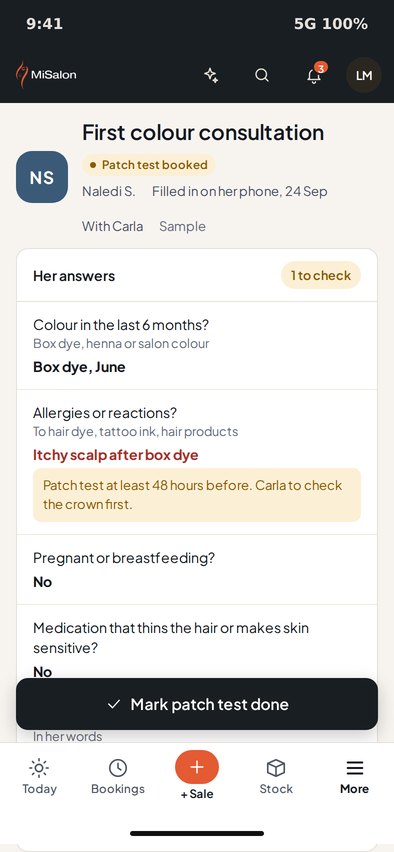Tap the search magnifier icon
This screenshot has width=394, height=852.
click(262, 75)
